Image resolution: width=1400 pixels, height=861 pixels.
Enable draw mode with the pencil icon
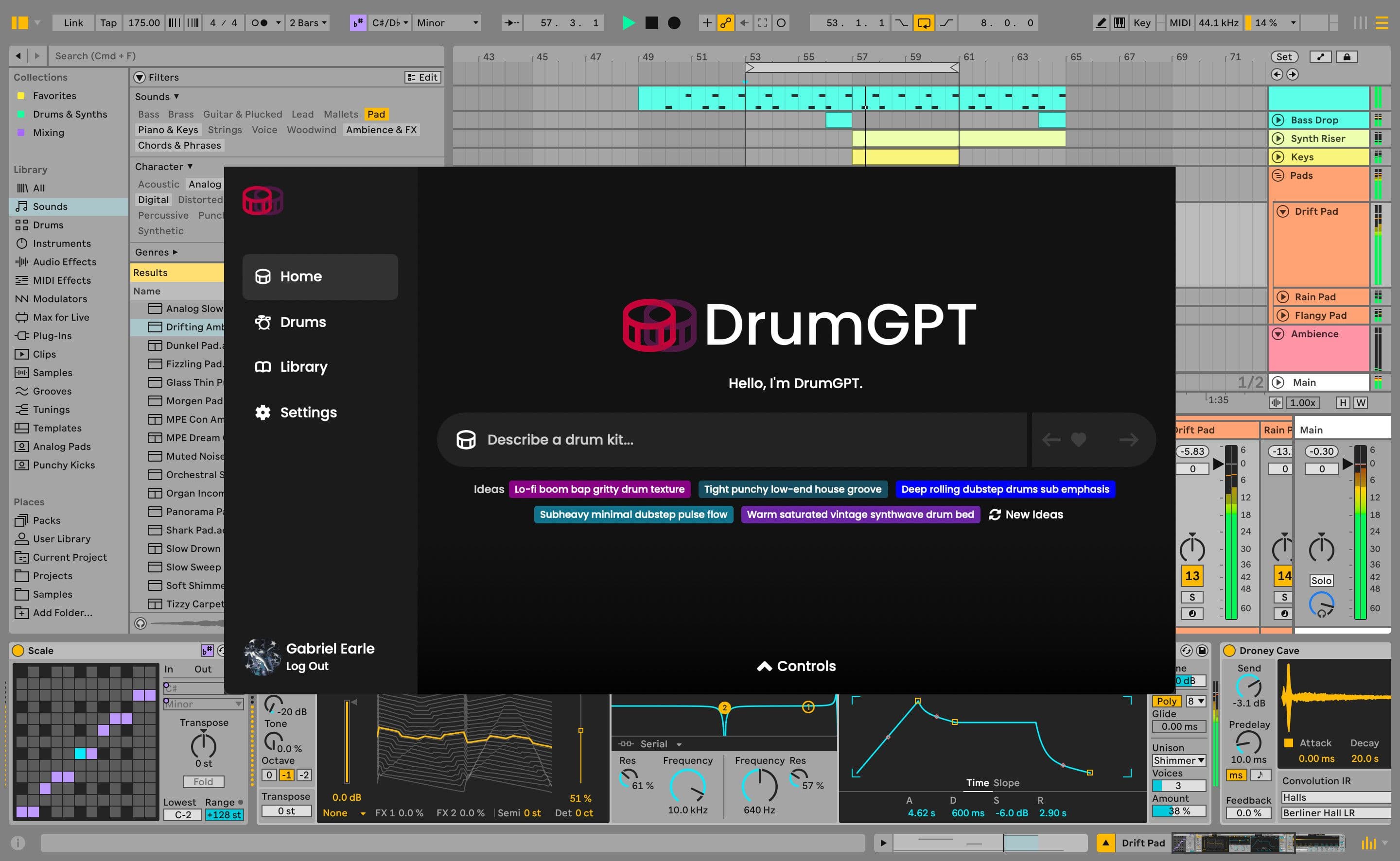tap(1101, 23)
